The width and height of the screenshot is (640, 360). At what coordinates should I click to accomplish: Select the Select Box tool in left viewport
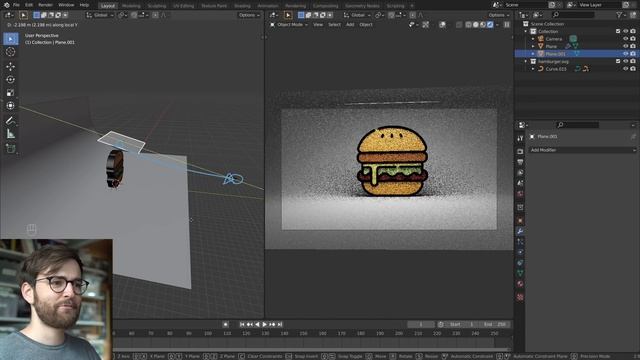[11, 39]
